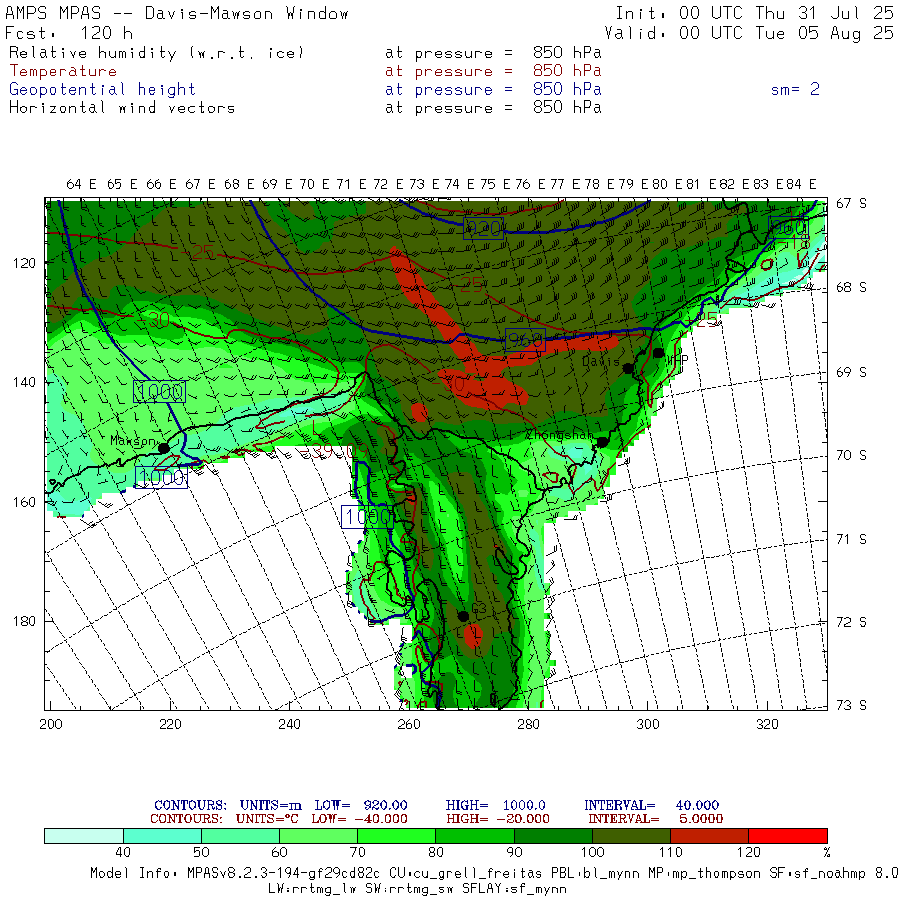Click the '70' tick label under the colorbar
The image size is (900, 900).
pyautogui.click(x=358, y=852)
